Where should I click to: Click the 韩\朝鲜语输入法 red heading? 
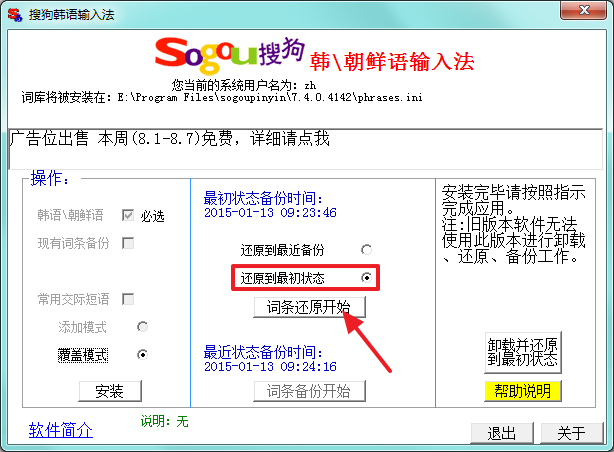pos(392,62)
